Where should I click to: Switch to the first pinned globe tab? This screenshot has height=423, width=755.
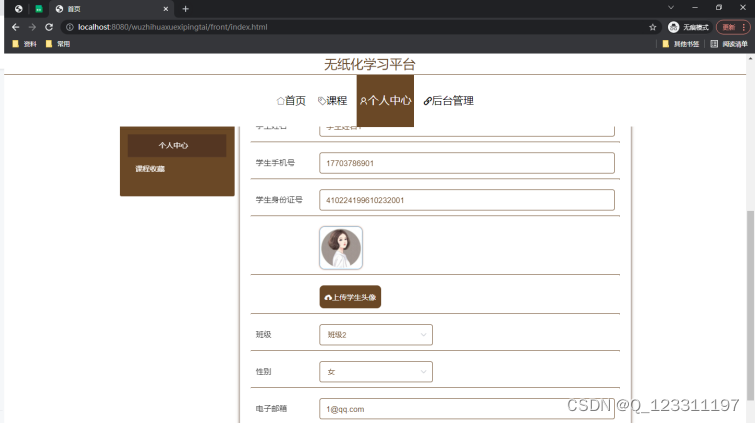(18, 9)
